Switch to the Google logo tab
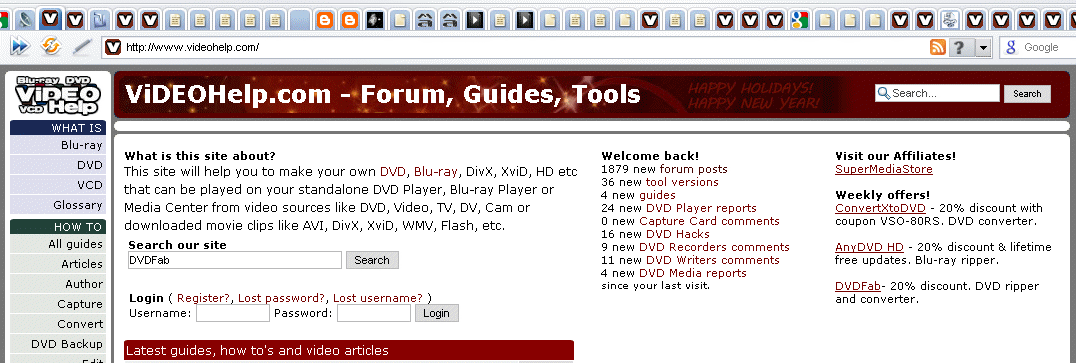This screenshot has height=363, width=1076. 799,20
